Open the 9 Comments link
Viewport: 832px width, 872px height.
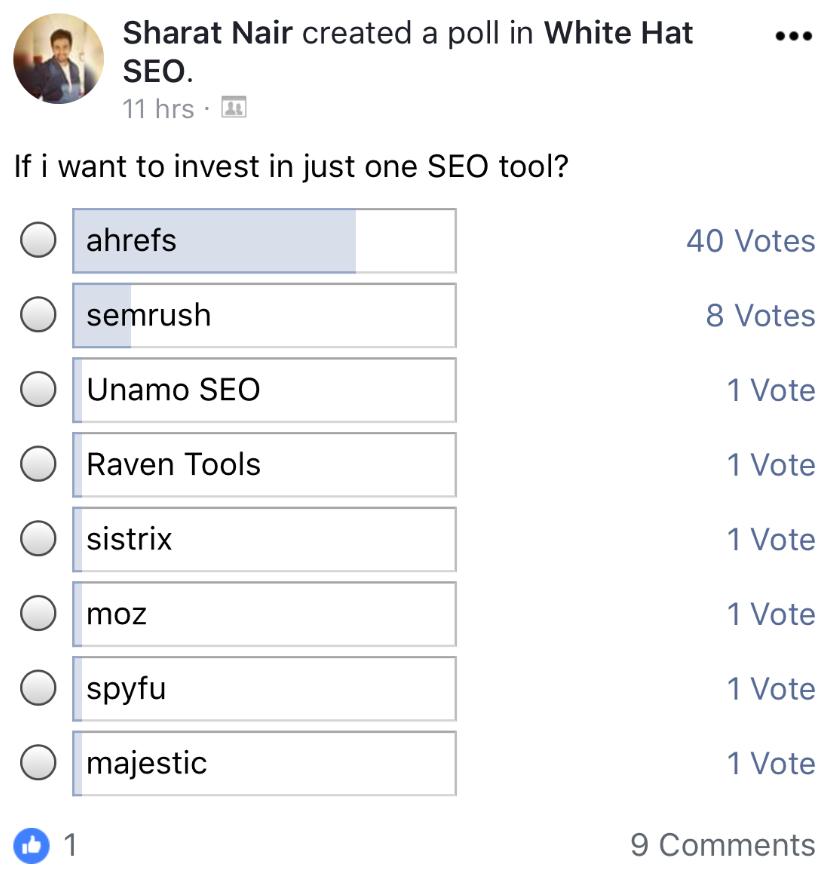(x=722, y=845)
